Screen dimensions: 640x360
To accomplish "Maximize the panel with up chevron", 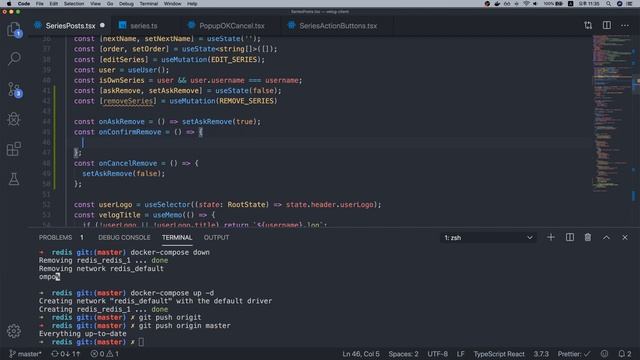I will pos(606,237).
